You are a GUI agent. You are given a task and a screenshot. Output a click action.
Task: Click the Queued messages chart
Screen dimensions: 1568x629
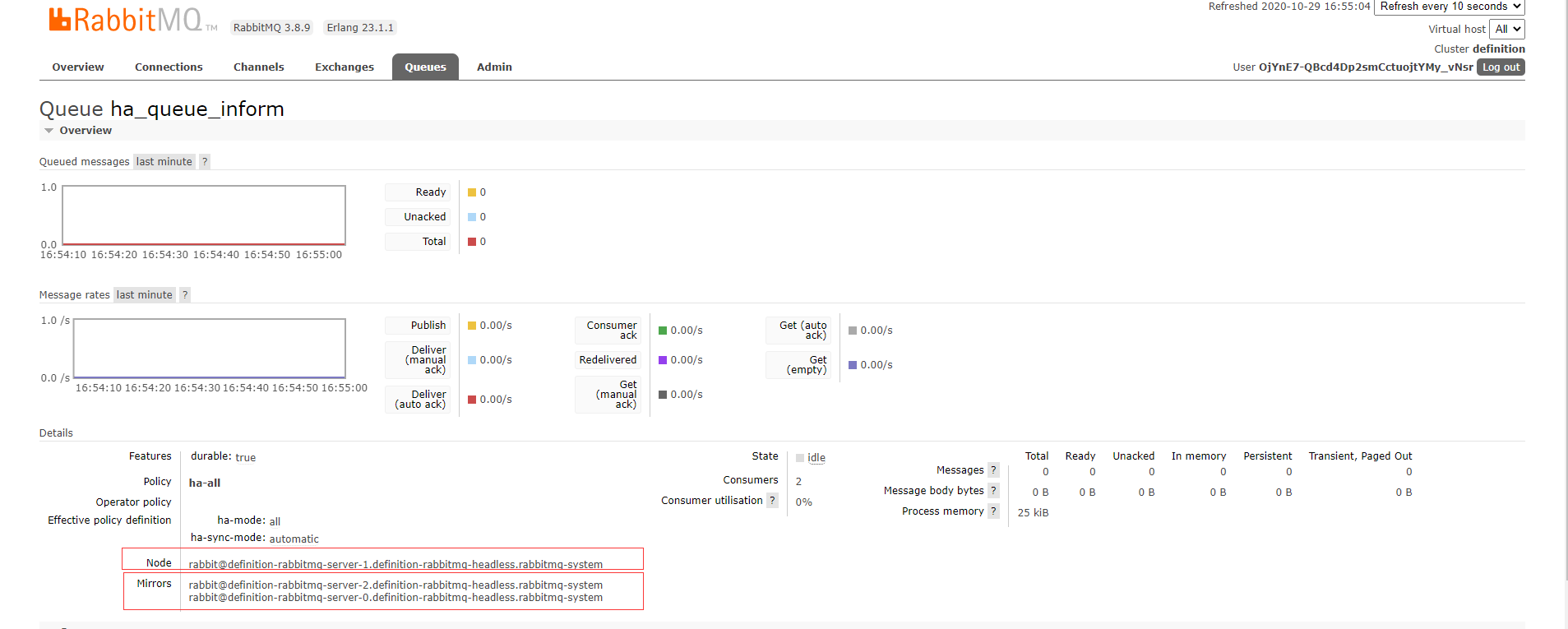coord(204,215)
